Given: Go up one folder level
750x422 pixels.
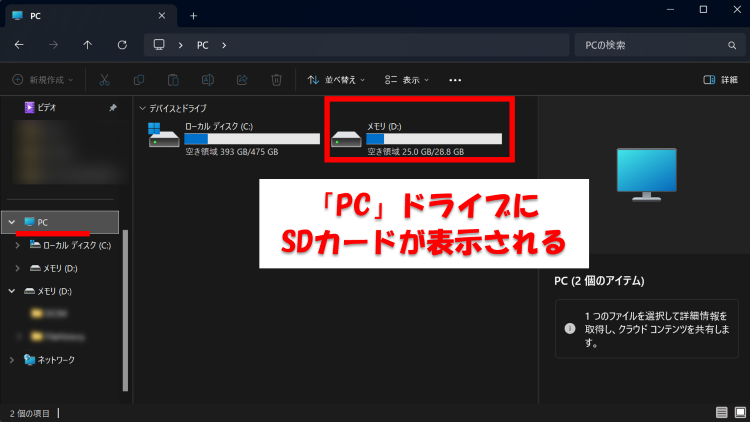Looking at the screenshot, I should point(88,45).
